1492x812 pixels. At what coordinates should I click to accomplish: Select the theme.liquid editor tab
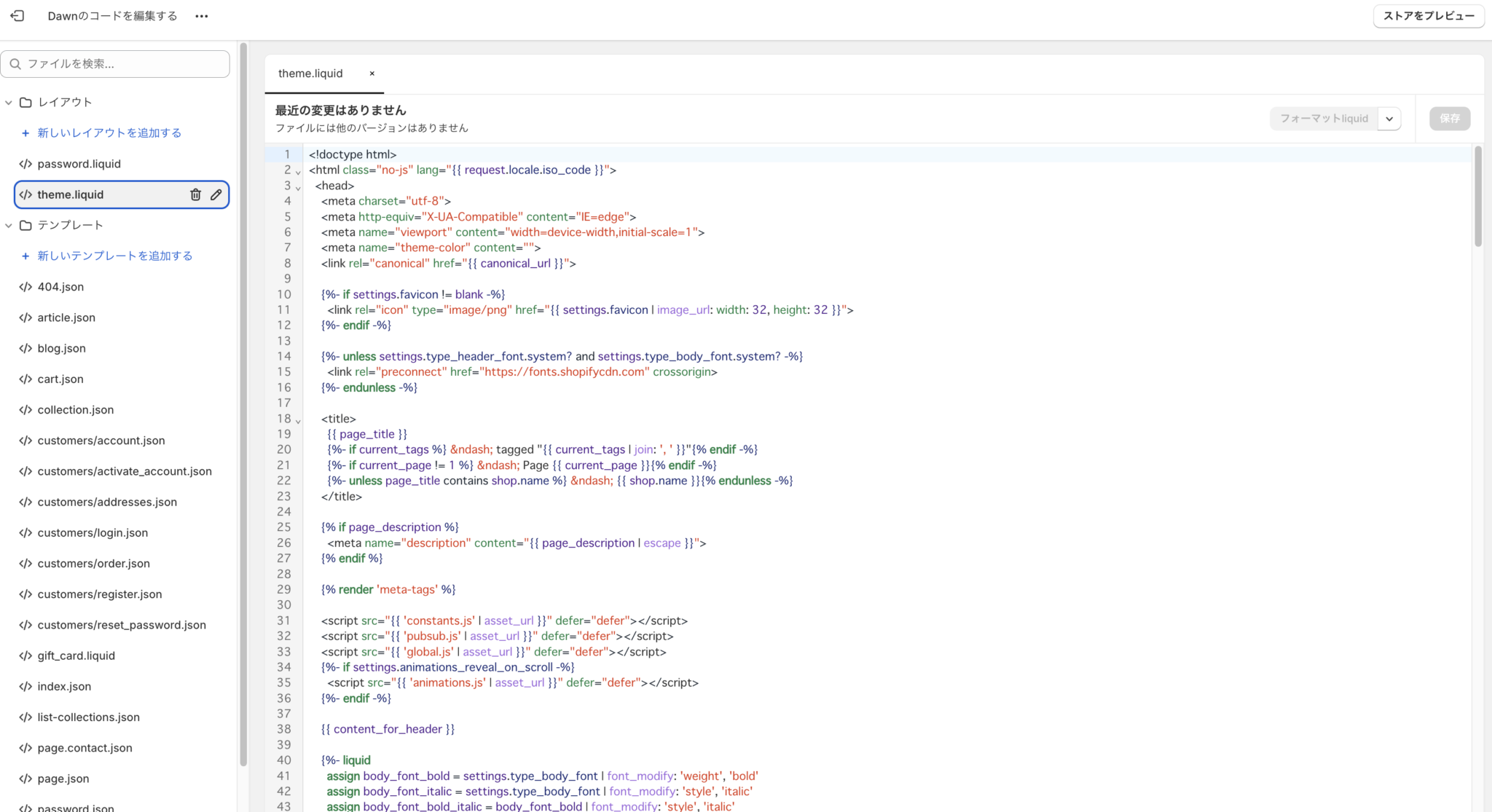click(310, 74)
